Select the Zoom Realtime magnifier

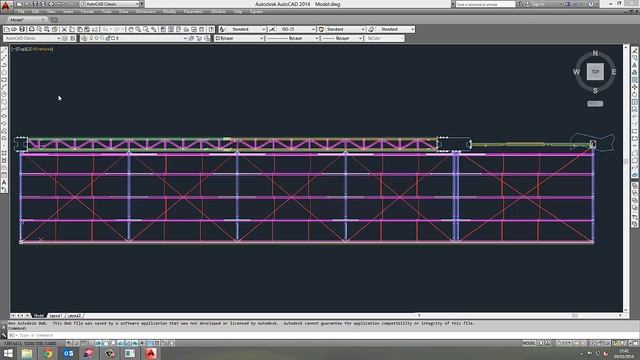point(138,29)
